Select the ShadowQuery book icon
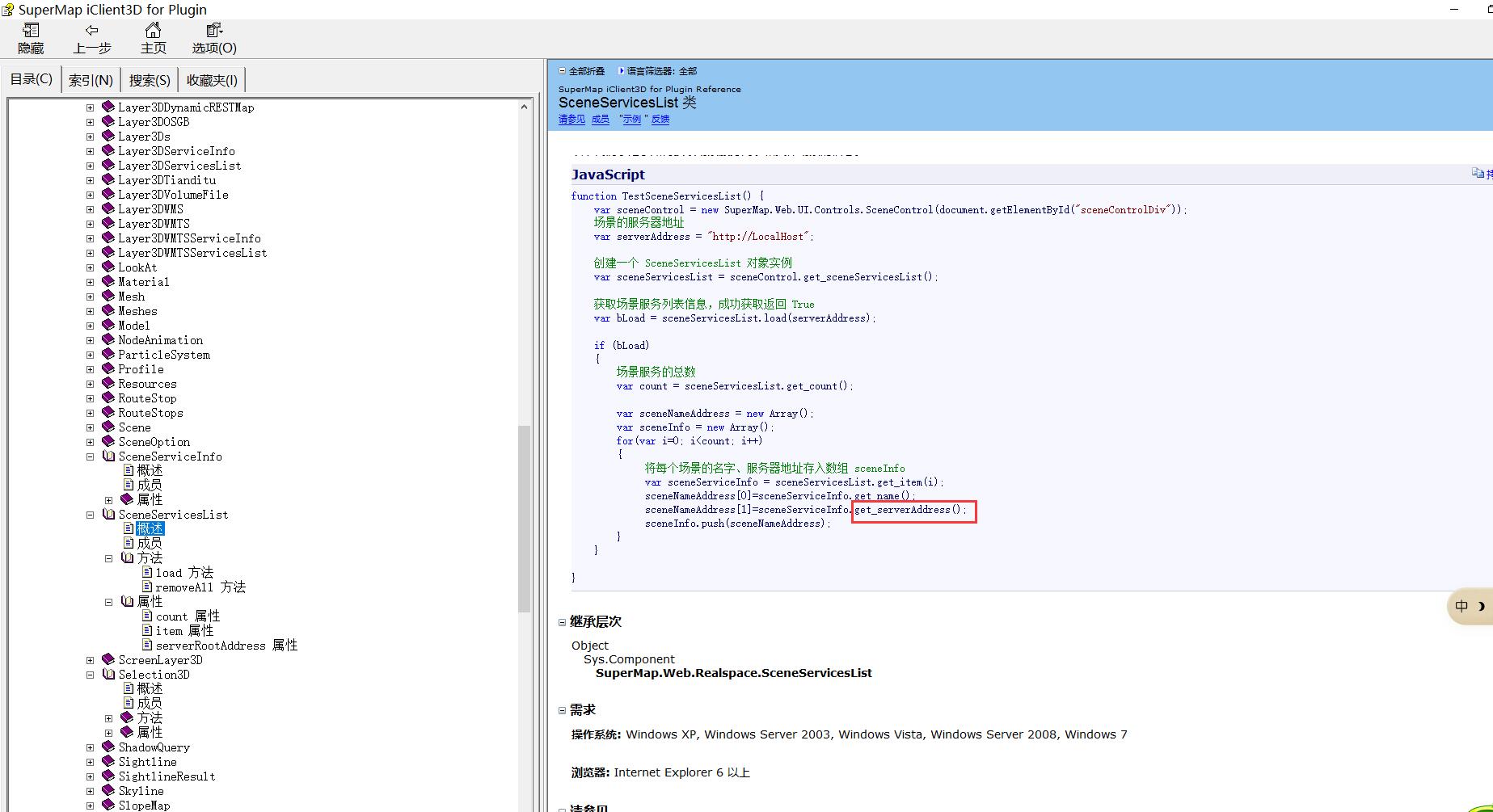The width and height of the screenshot is (1493, 812). pyautogui.click(x=108, y=747)
